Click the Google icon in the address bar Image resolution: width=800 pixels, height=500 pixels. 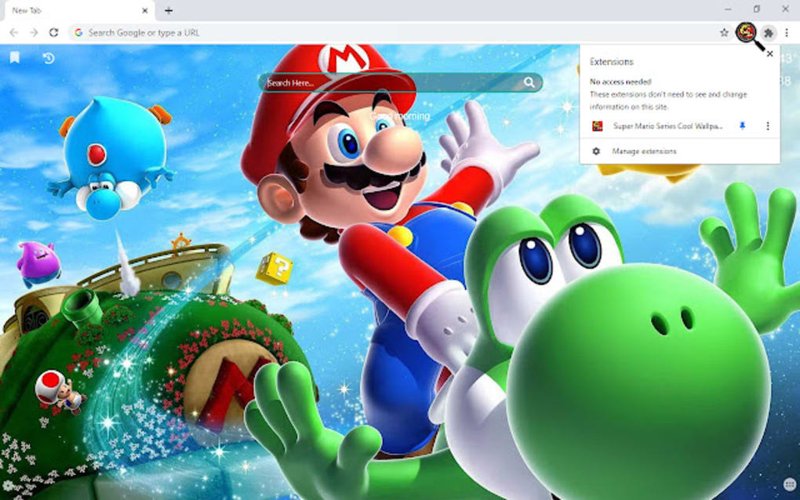78,33
